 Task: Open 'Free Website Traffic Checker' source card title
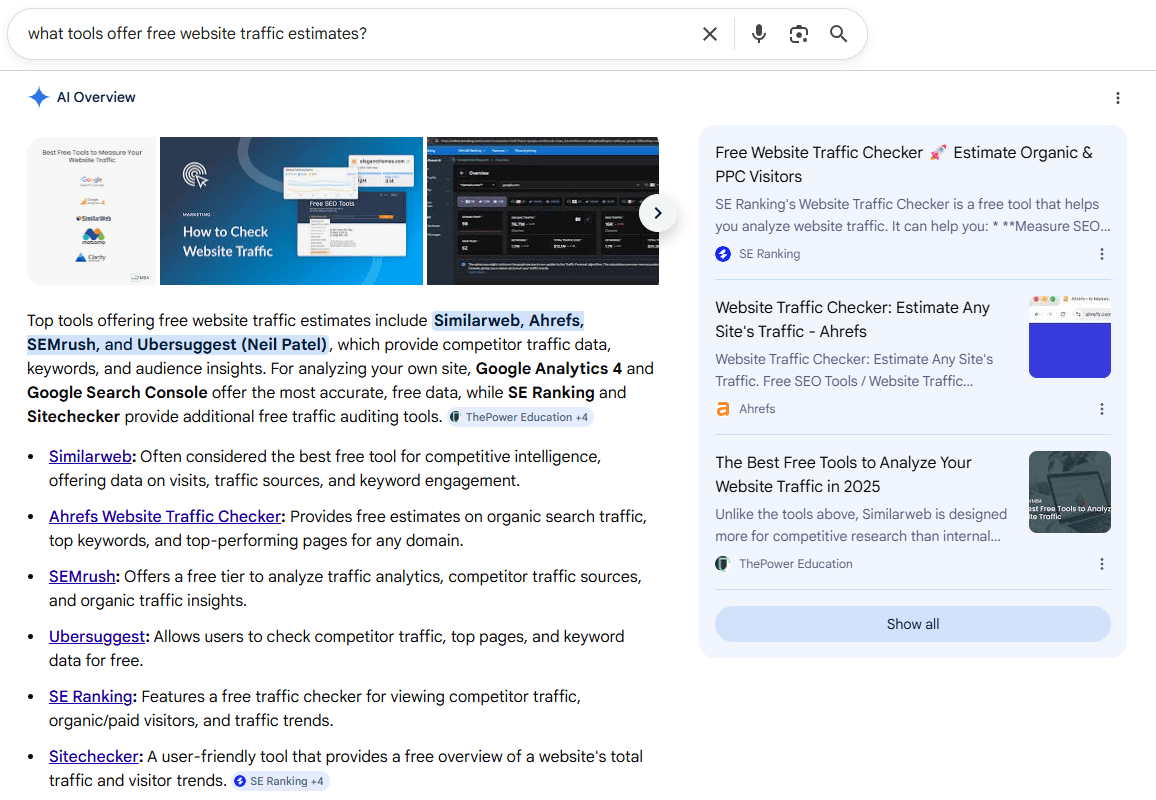[904, 164]
